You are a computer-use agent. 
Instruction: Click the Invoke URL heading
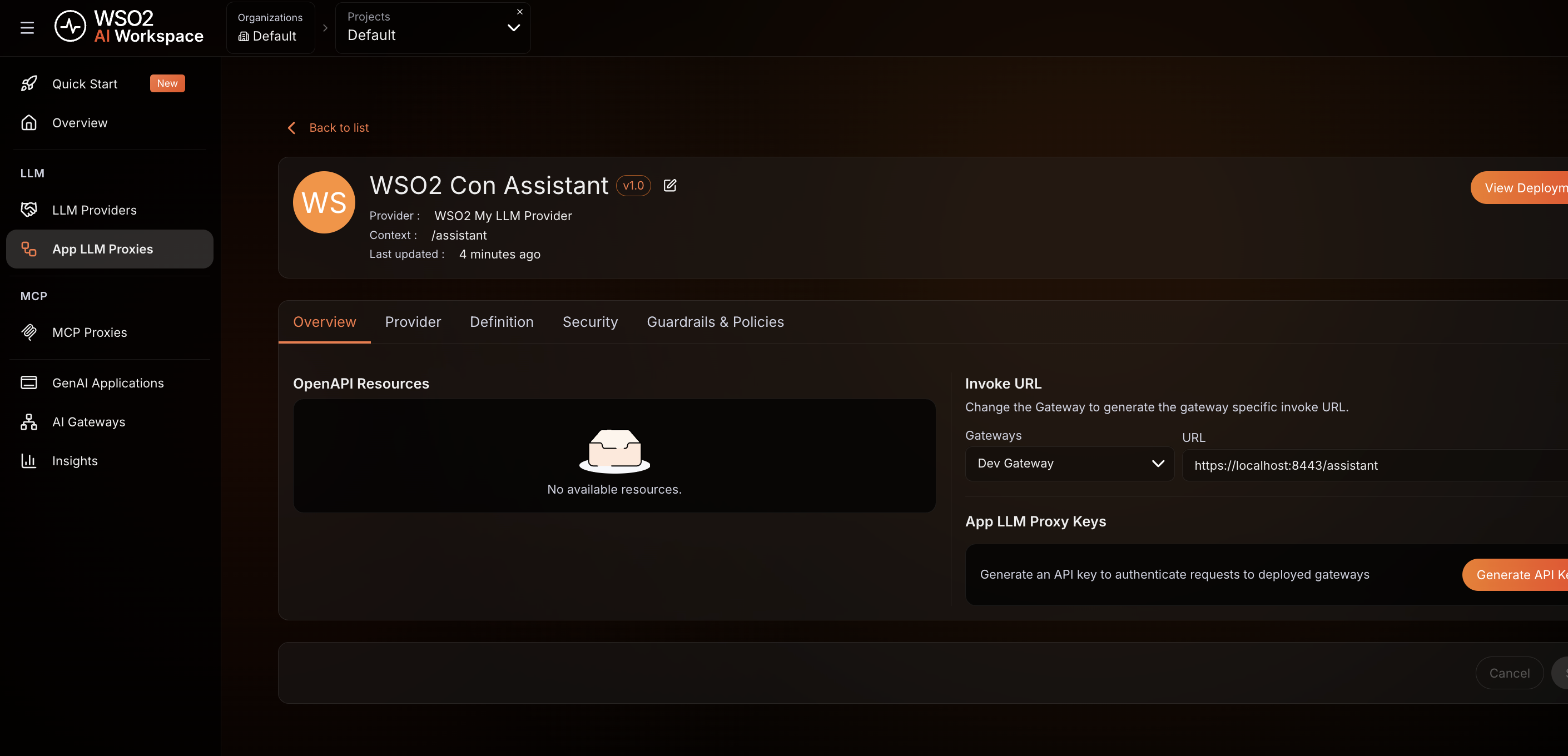point(1003,384)
